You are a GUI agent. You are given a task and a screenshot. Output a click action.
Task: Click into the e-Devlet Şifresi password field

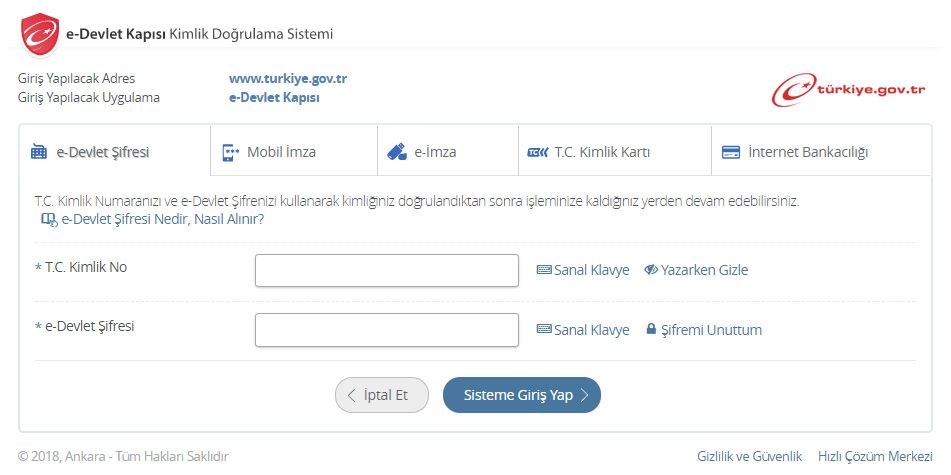[386, 330]
